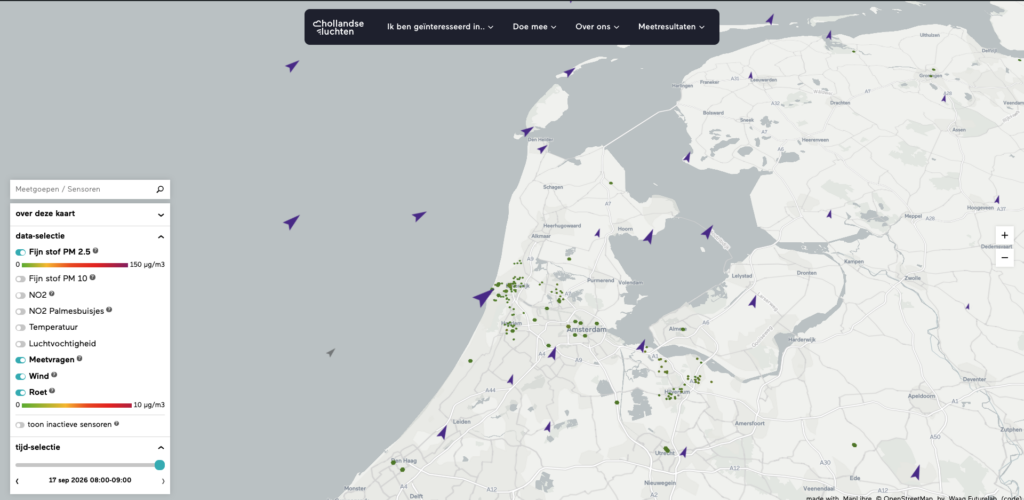Open help icon next to Meetvragen
1024x500 pixels.
80,358
